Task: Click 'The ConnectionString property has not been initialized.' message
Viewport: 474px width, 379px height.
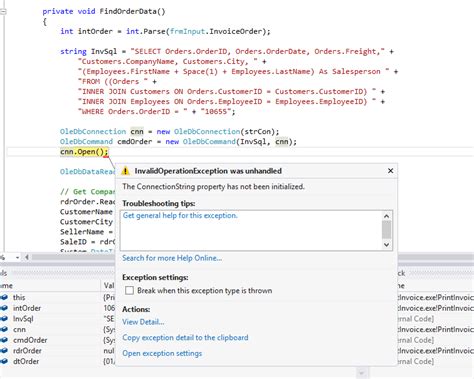Action: [213, 187]
